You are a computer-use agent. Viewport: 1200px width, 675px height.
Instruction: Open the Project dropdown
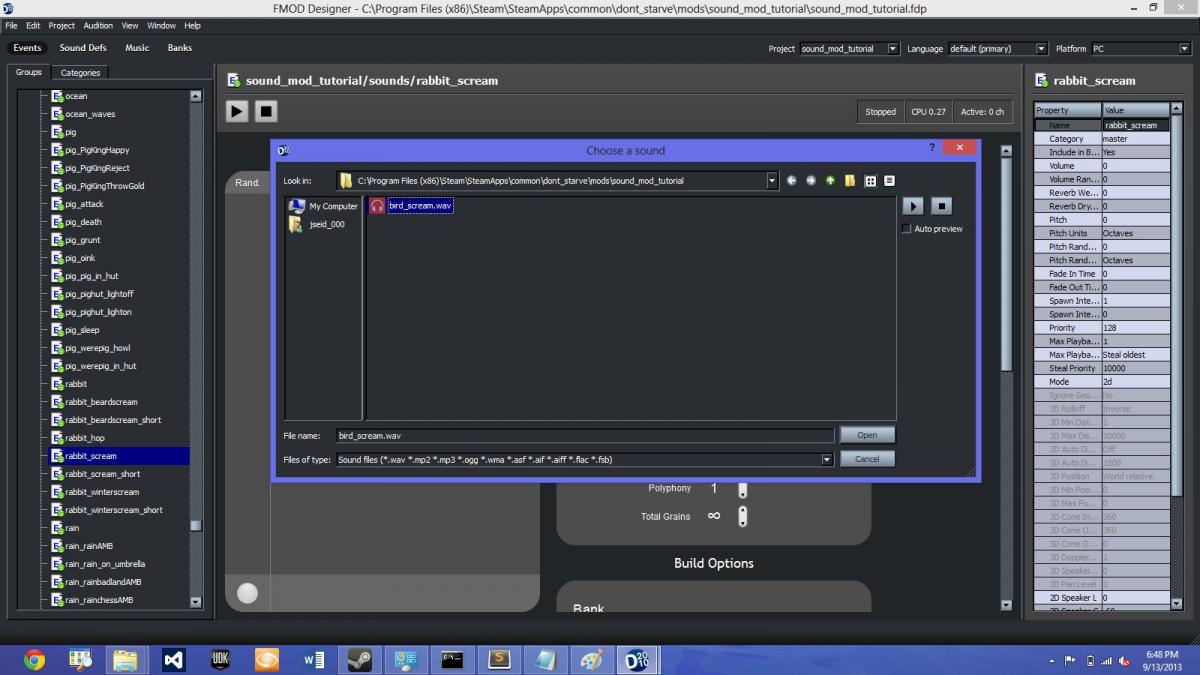click(x=892, y=49)
